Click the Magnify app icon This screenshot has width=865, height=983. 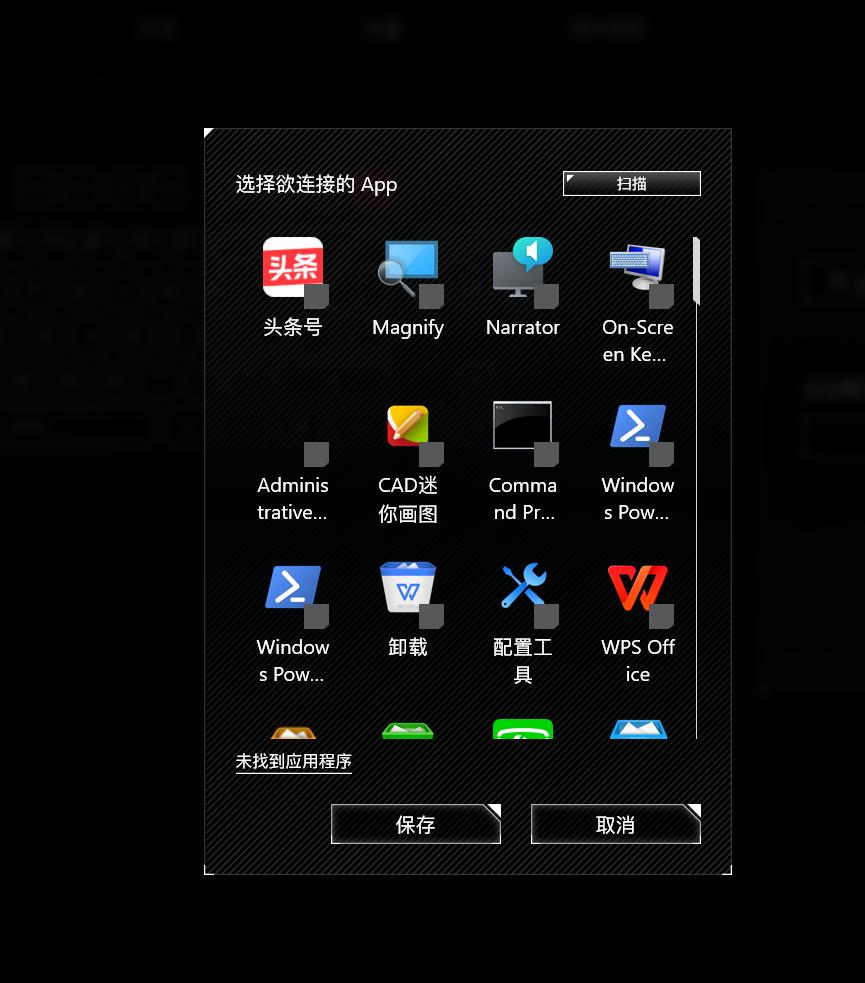click(408, 266)
